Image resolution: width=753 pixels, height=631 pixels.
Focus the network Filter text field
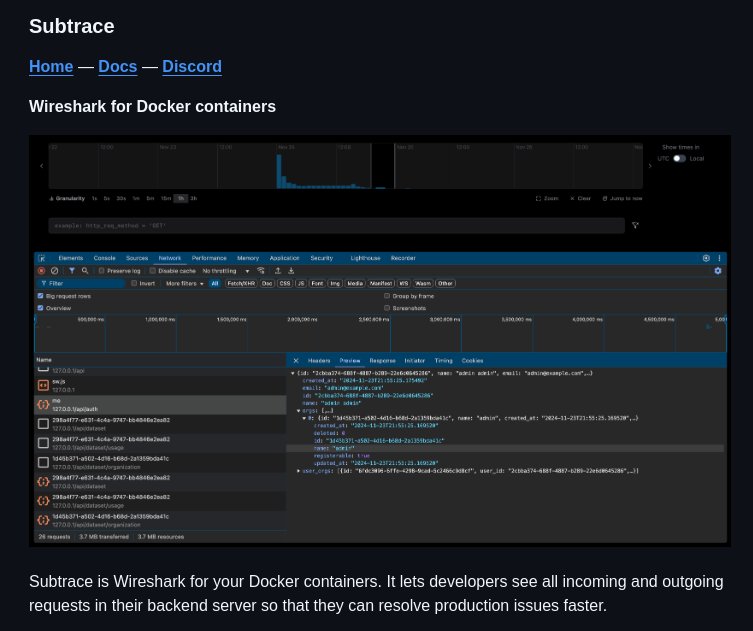82,283
